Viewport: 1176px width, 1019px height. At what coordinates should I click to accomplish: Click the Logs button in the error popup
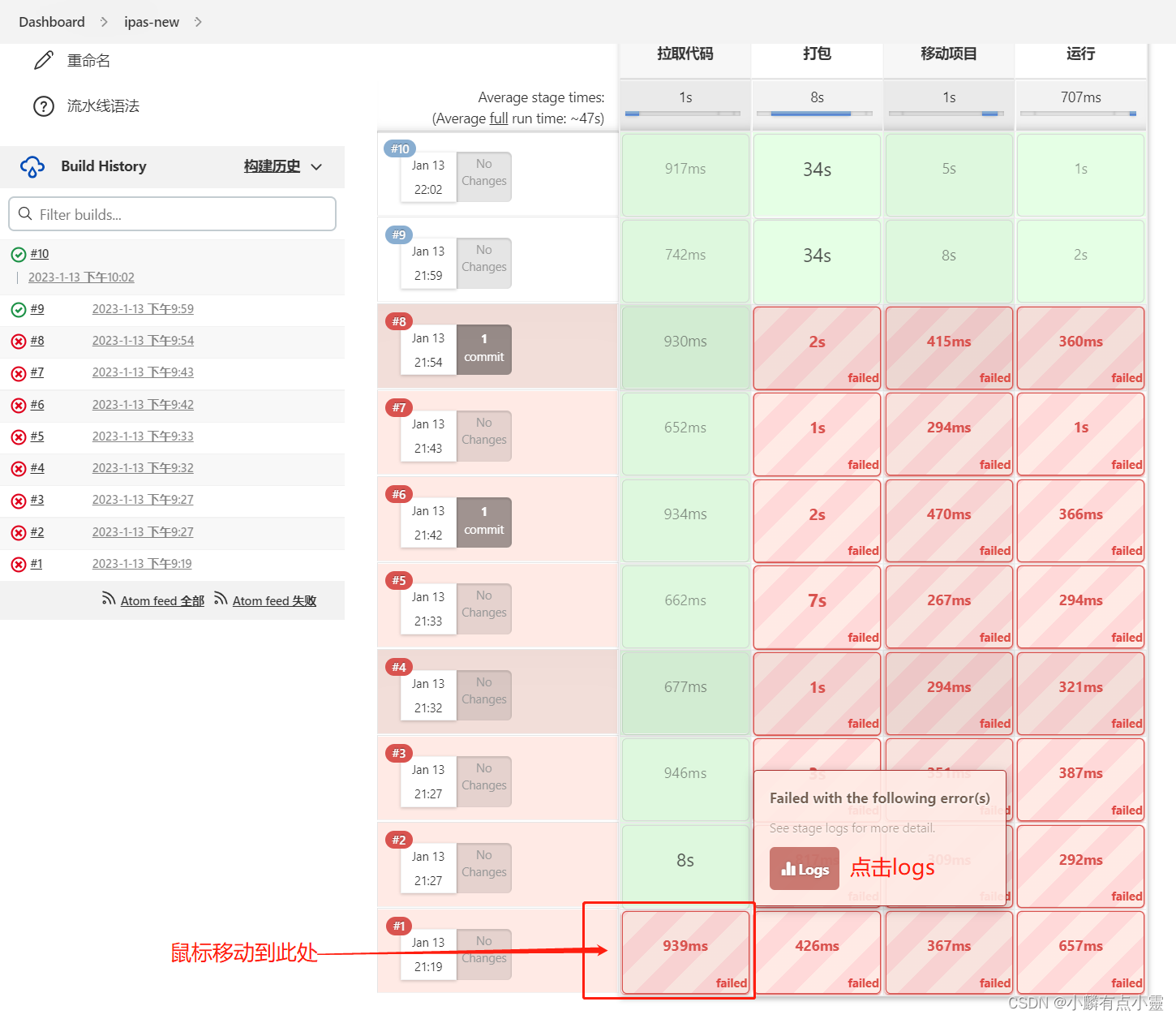(805, 869)
